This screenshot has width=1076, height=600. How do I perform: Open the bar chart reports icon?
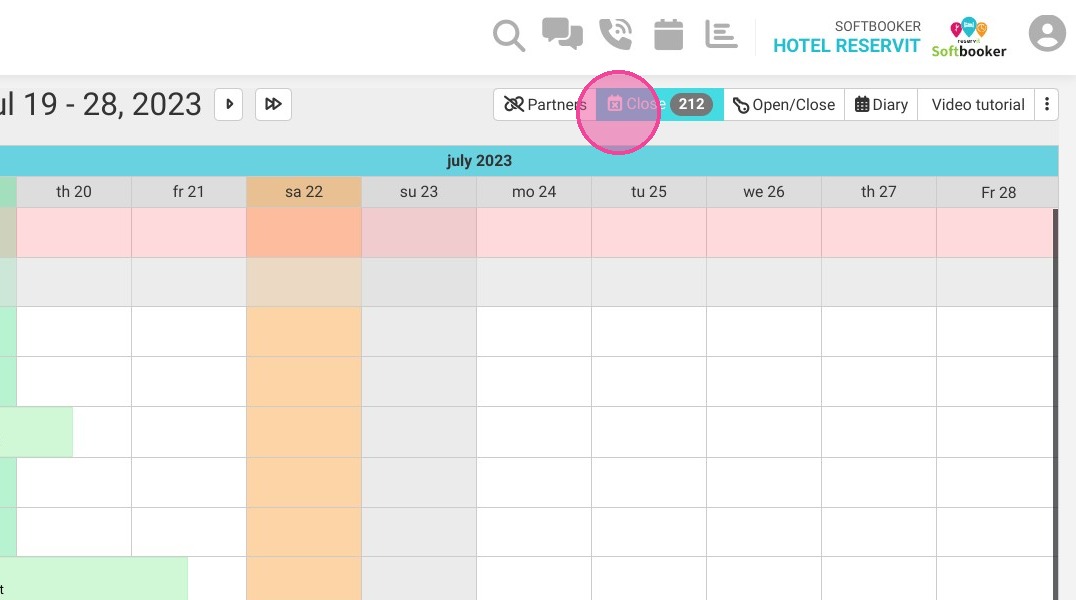click(x=721, y=34)
